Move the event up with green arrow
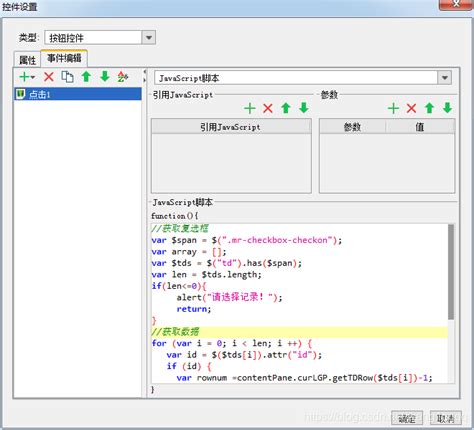474x430 pixels. click(86, 77)
